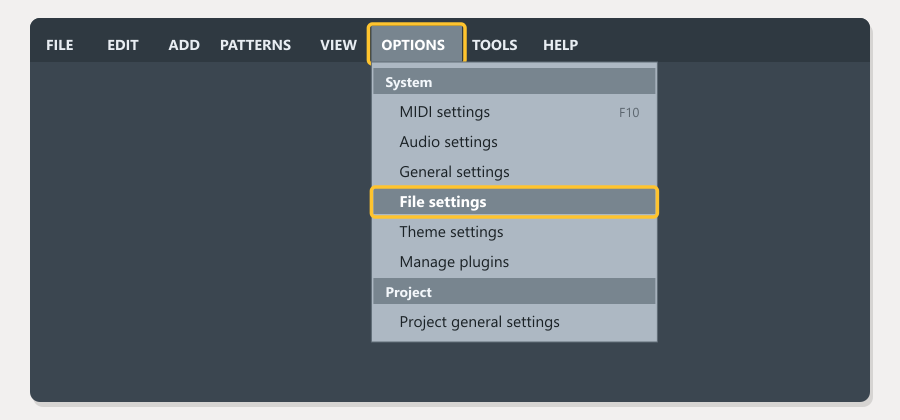The height and width of the screenshot is (420, 900).
Task: Open the PATTERNS menu
Action: (255, 45)
